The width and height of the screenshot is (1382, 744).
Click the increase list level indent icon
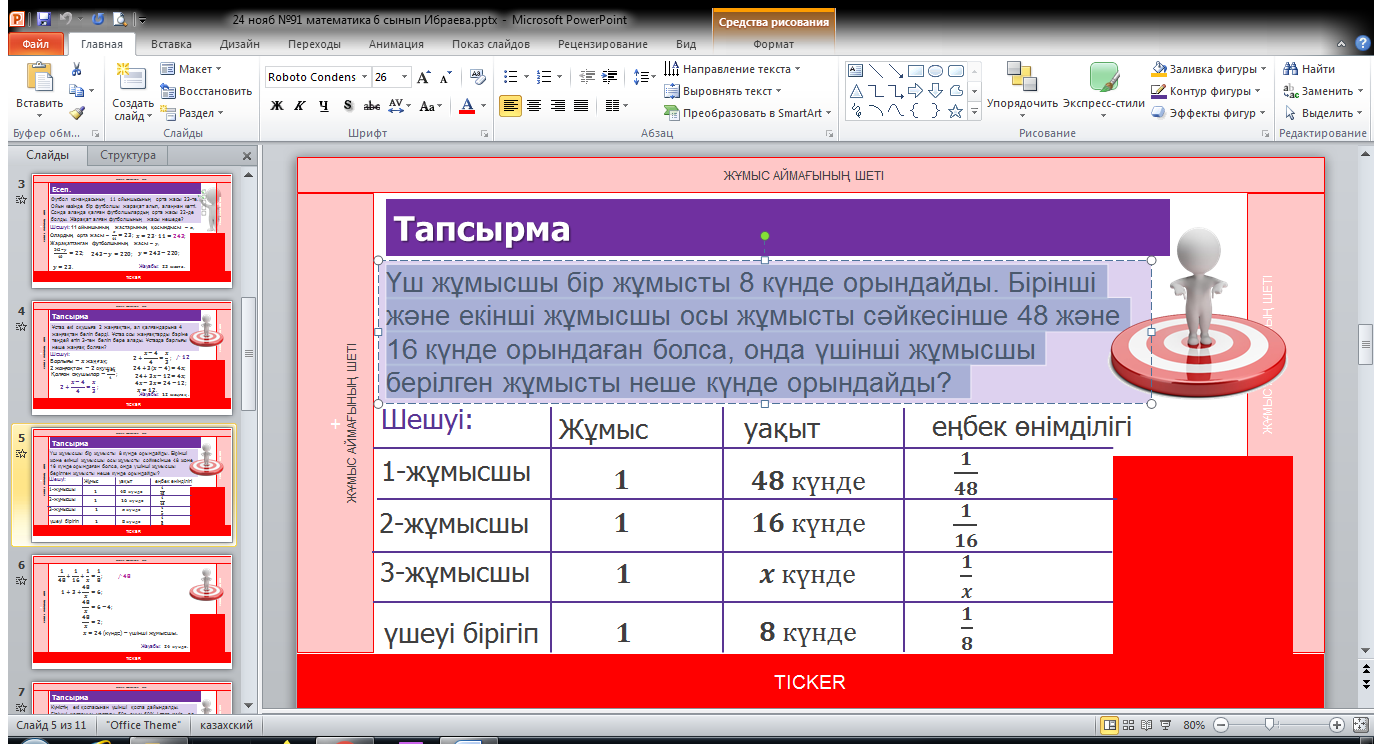[x=609, y=76]
